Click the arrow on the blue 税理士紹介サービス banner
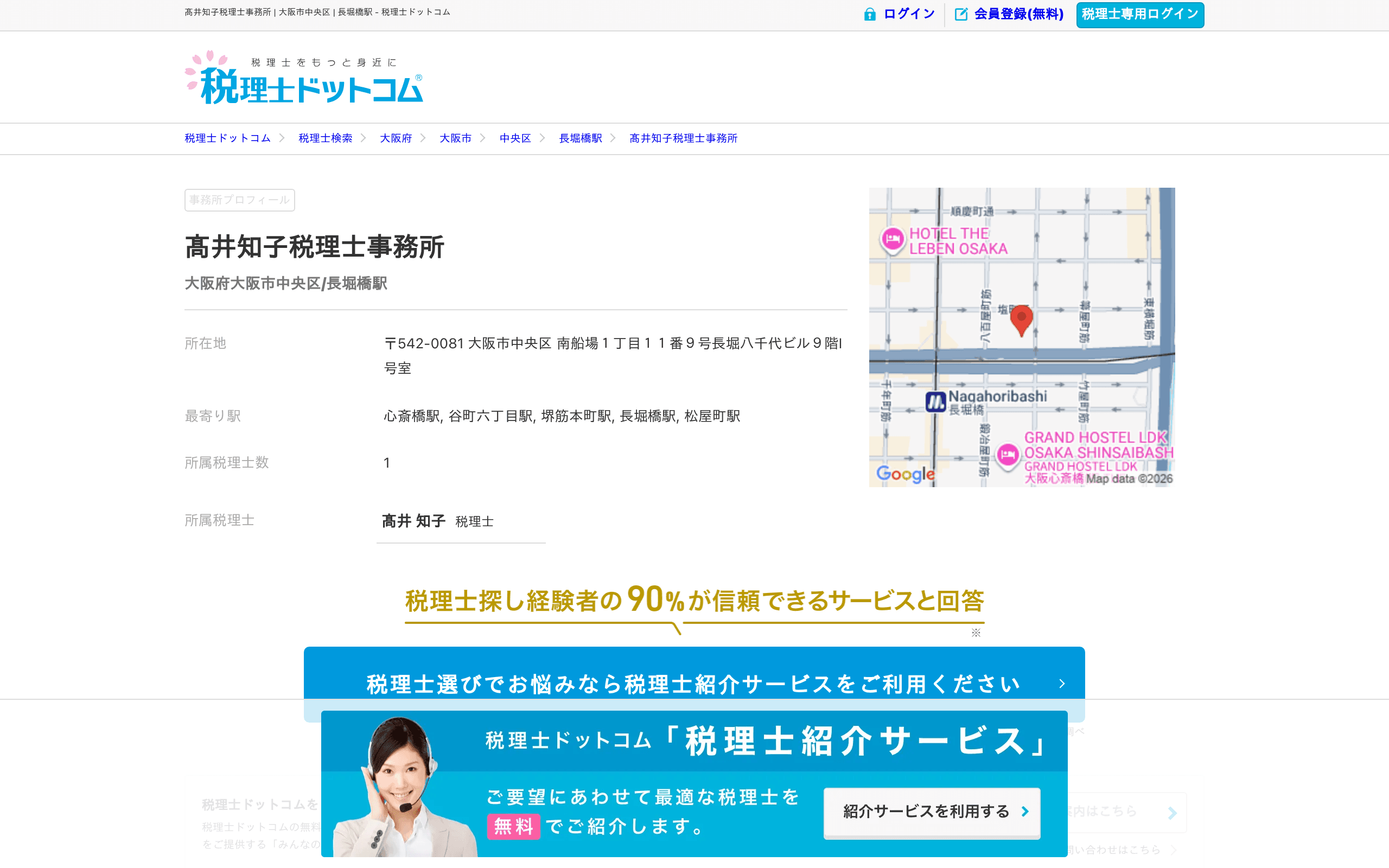The image size is (1389, 868). coord(1062,684)
